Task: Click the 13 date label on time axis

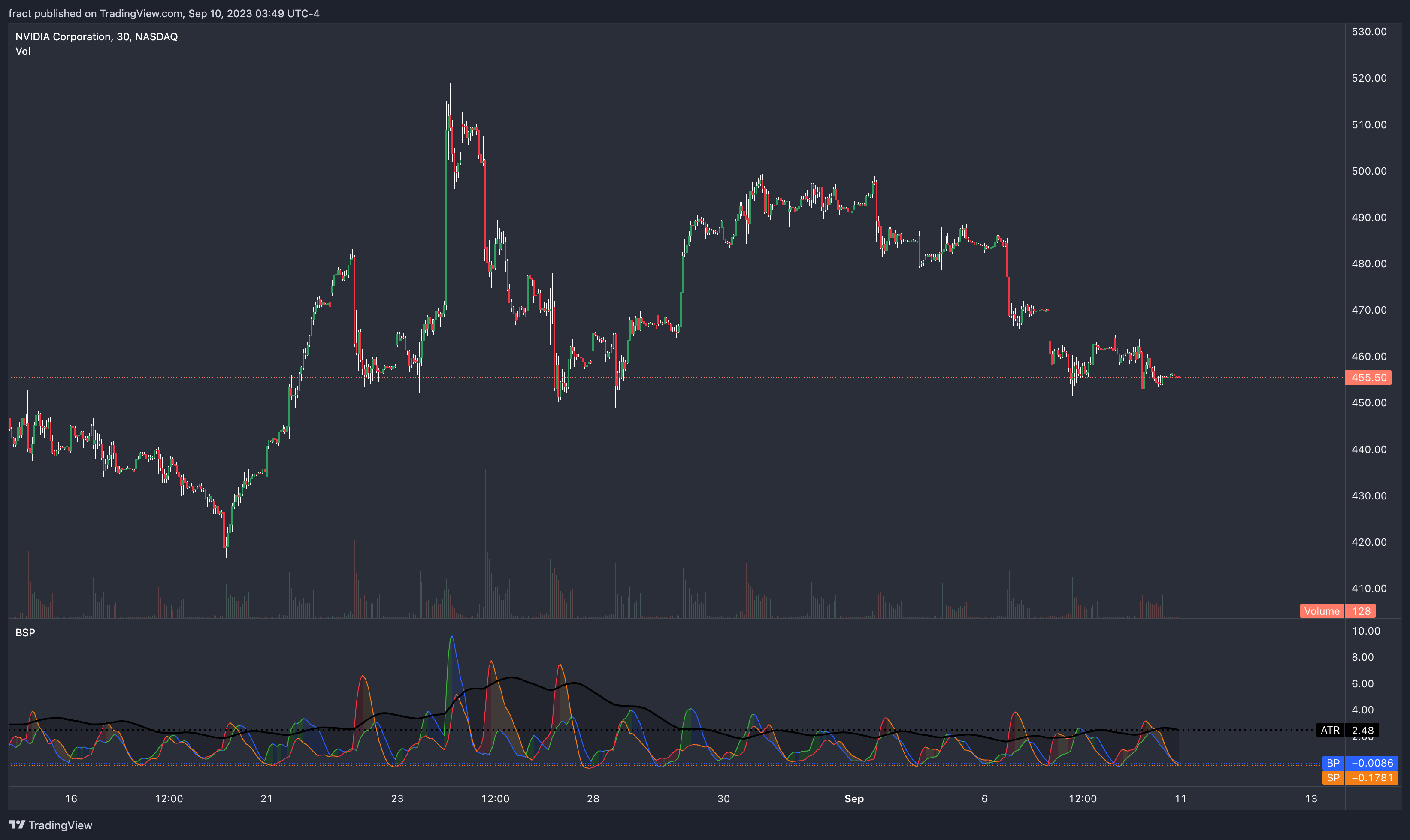Action: 1311,799
